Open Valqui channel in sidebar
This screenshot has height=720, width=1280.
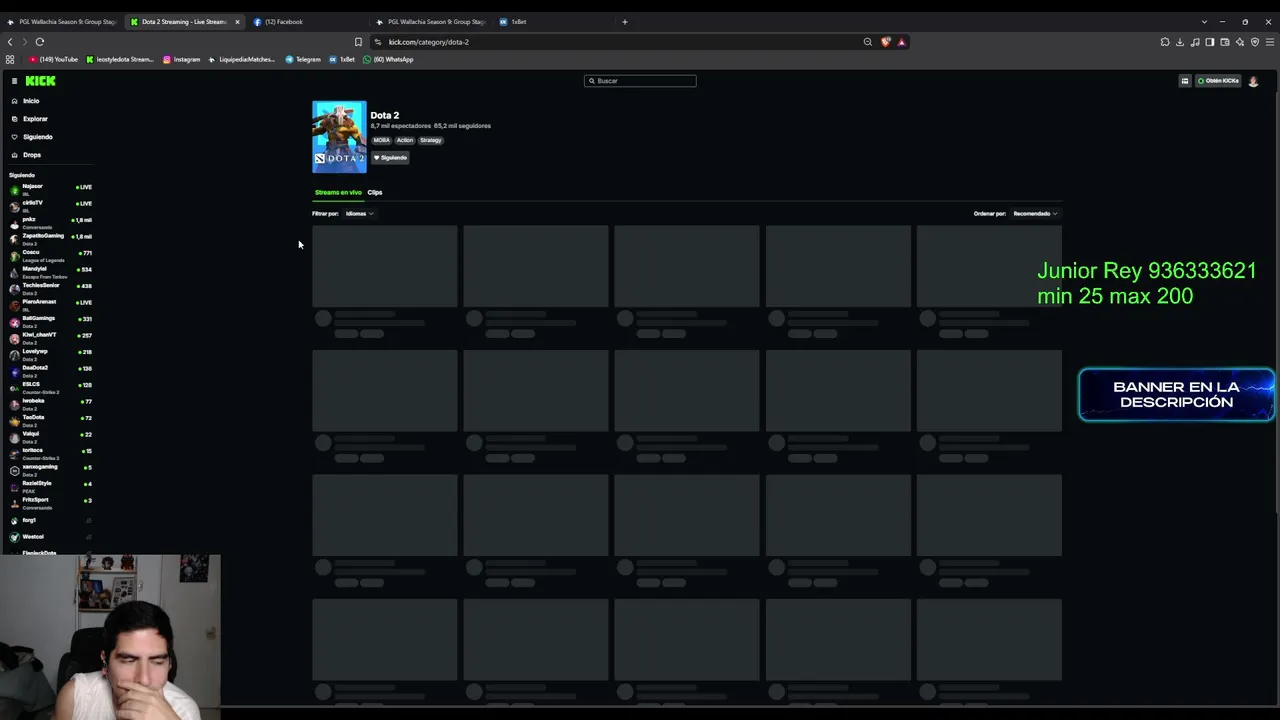pyautogui.click(x=50, y=435)
